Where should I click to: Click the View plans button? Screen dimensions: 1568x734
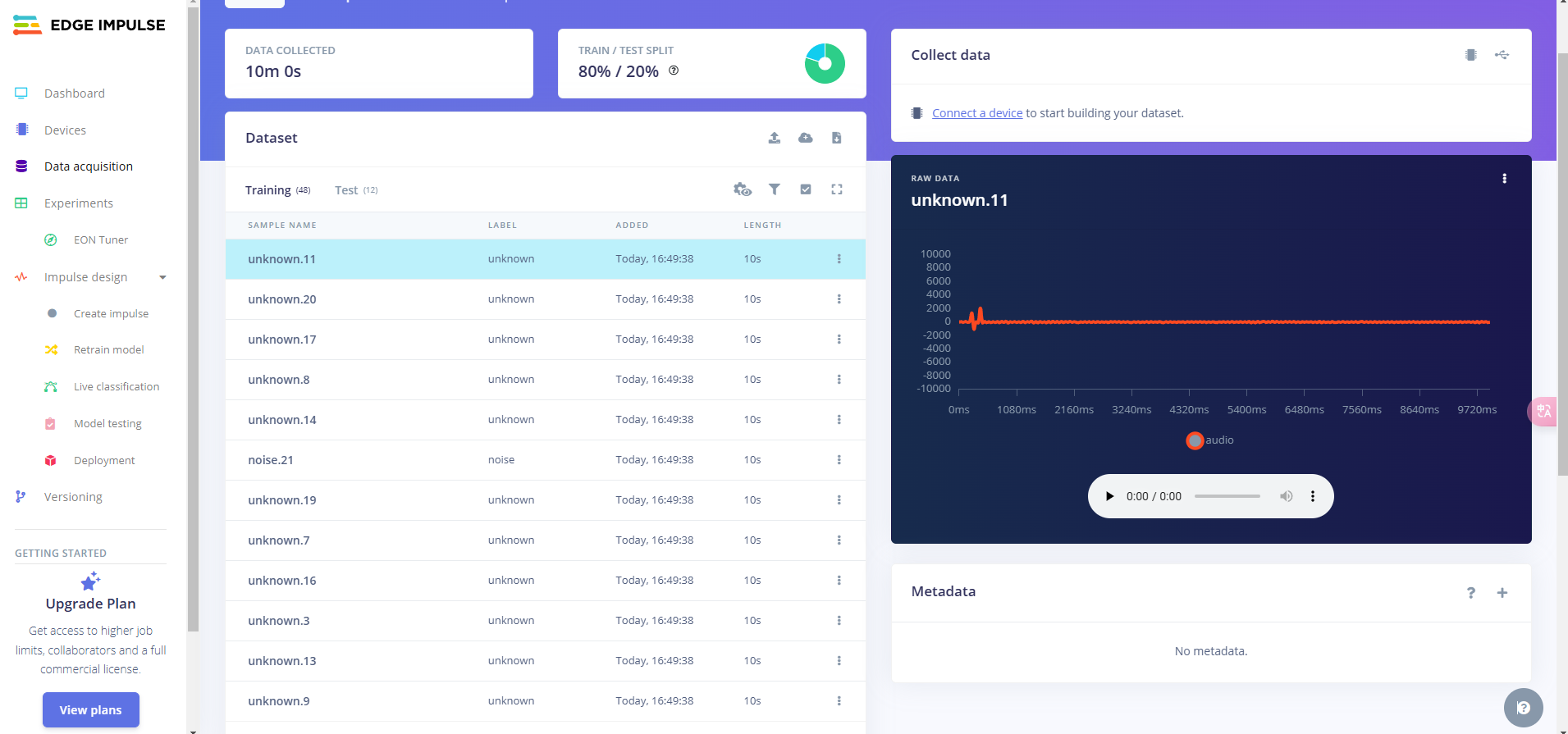click(x=90, y=709)
